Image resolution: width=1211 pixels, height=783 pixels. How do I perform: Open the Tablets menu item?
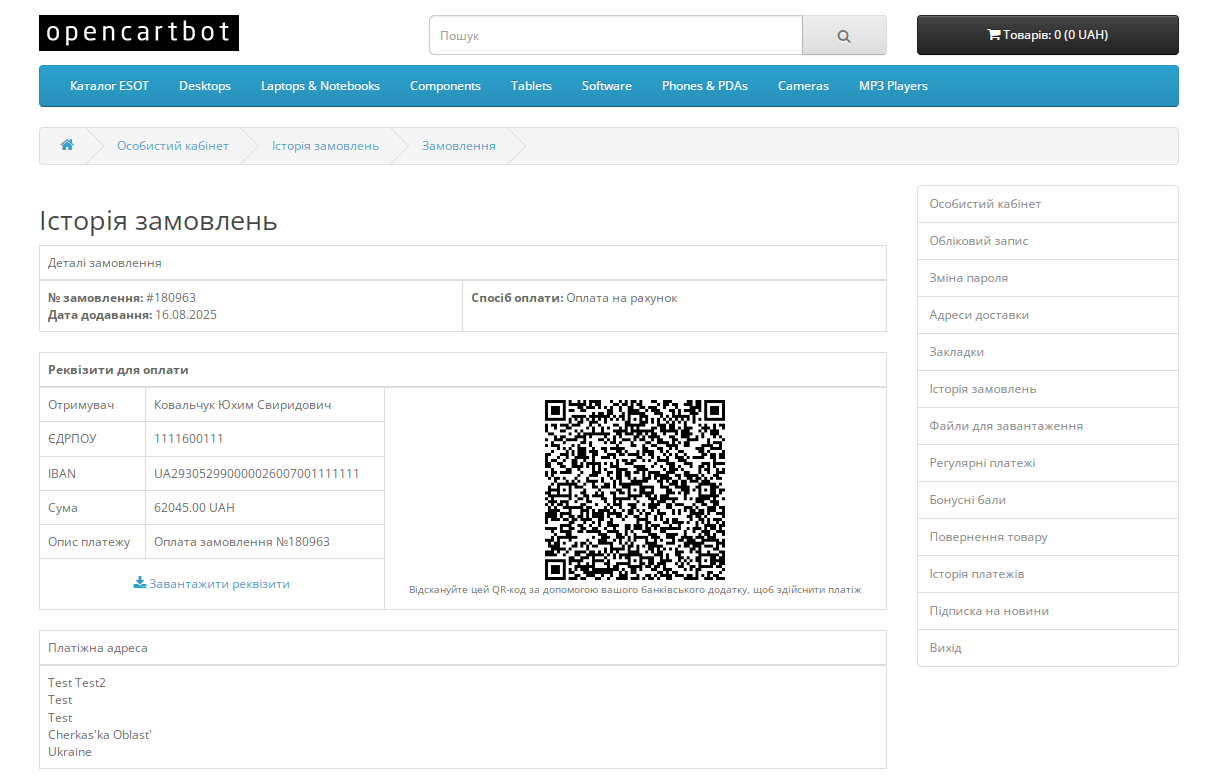coord(531,86)
